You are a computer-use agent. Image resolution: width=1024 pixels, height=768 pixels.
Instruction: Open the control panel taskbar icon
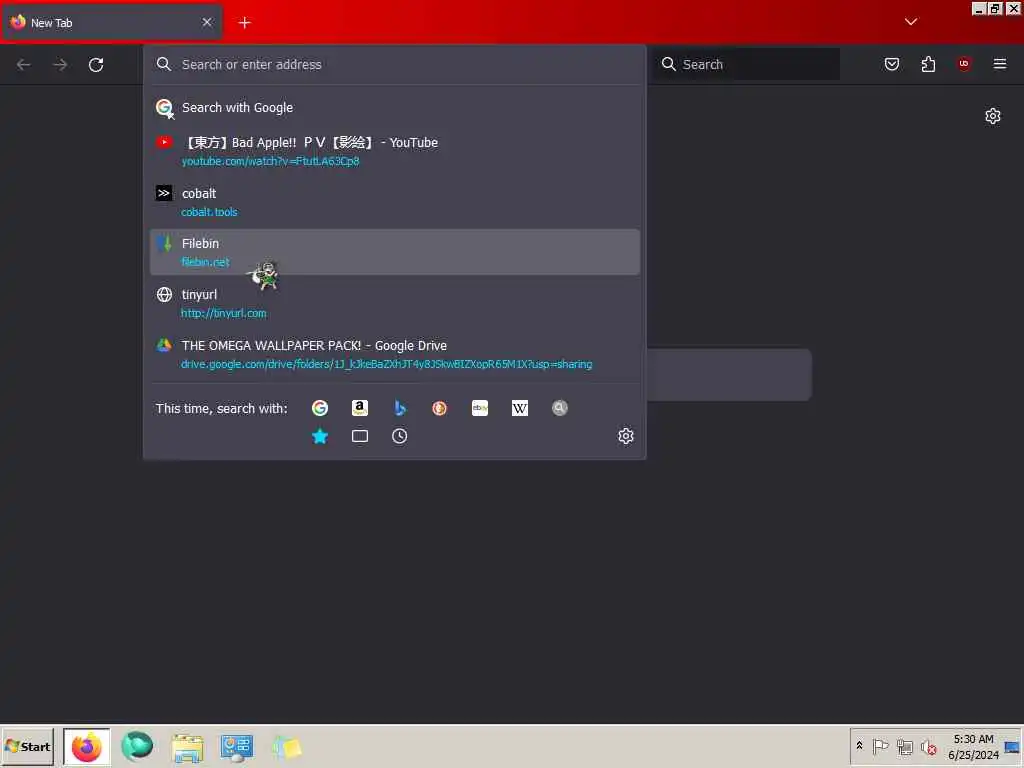[236, 747]
